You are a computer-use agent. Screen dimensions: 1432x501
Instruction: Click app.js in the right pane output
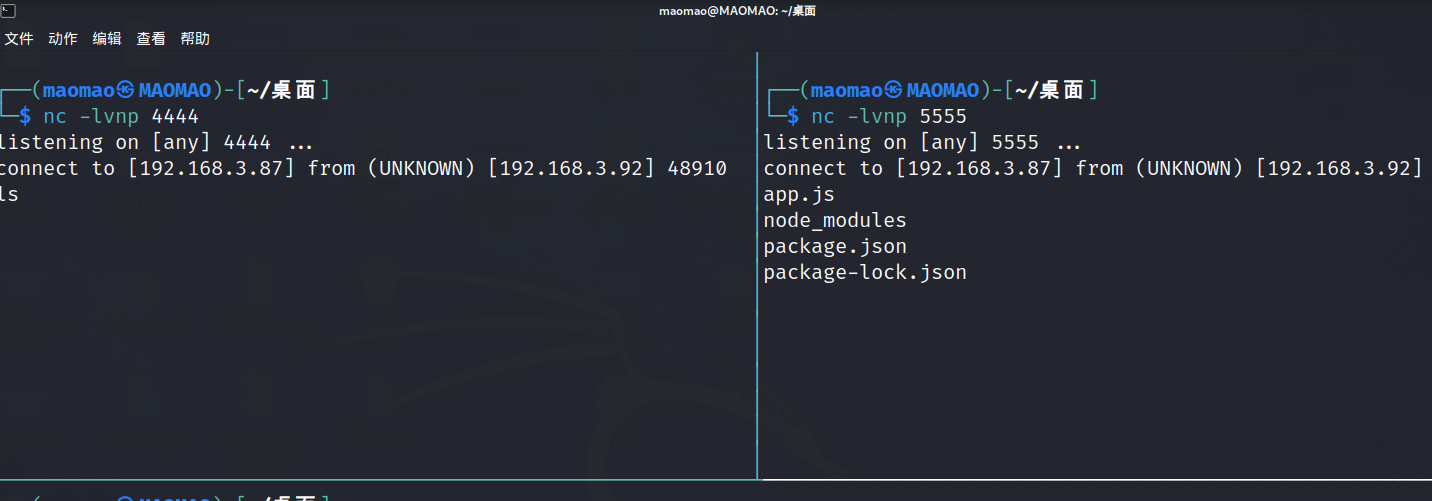[x=799, y=195]
